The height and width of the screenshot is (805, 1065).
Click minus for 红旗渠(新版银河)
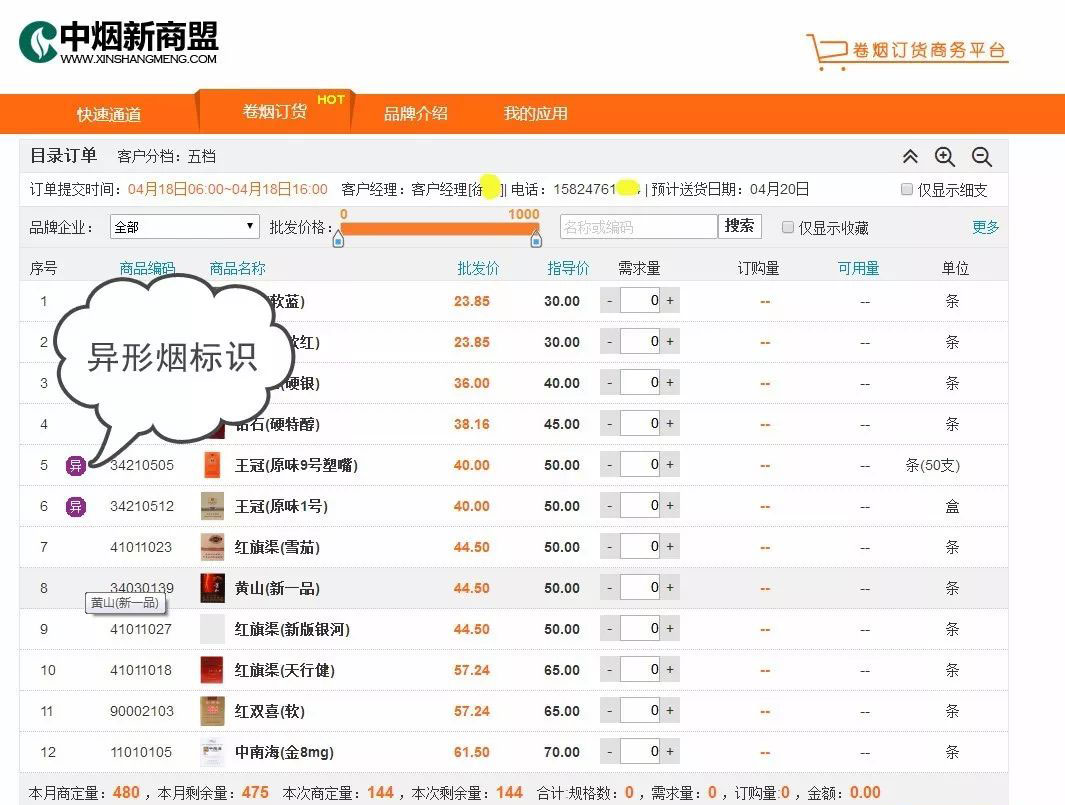(610, 629)
